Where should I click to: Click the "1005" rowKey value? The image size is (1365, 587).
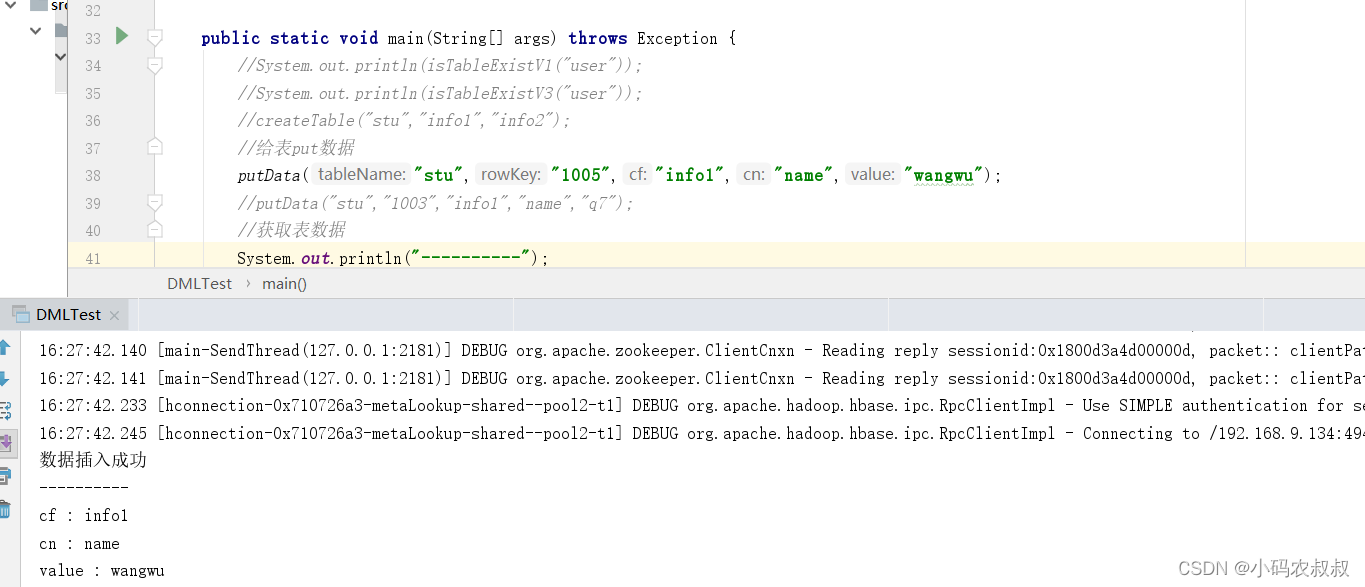[578, 175]
